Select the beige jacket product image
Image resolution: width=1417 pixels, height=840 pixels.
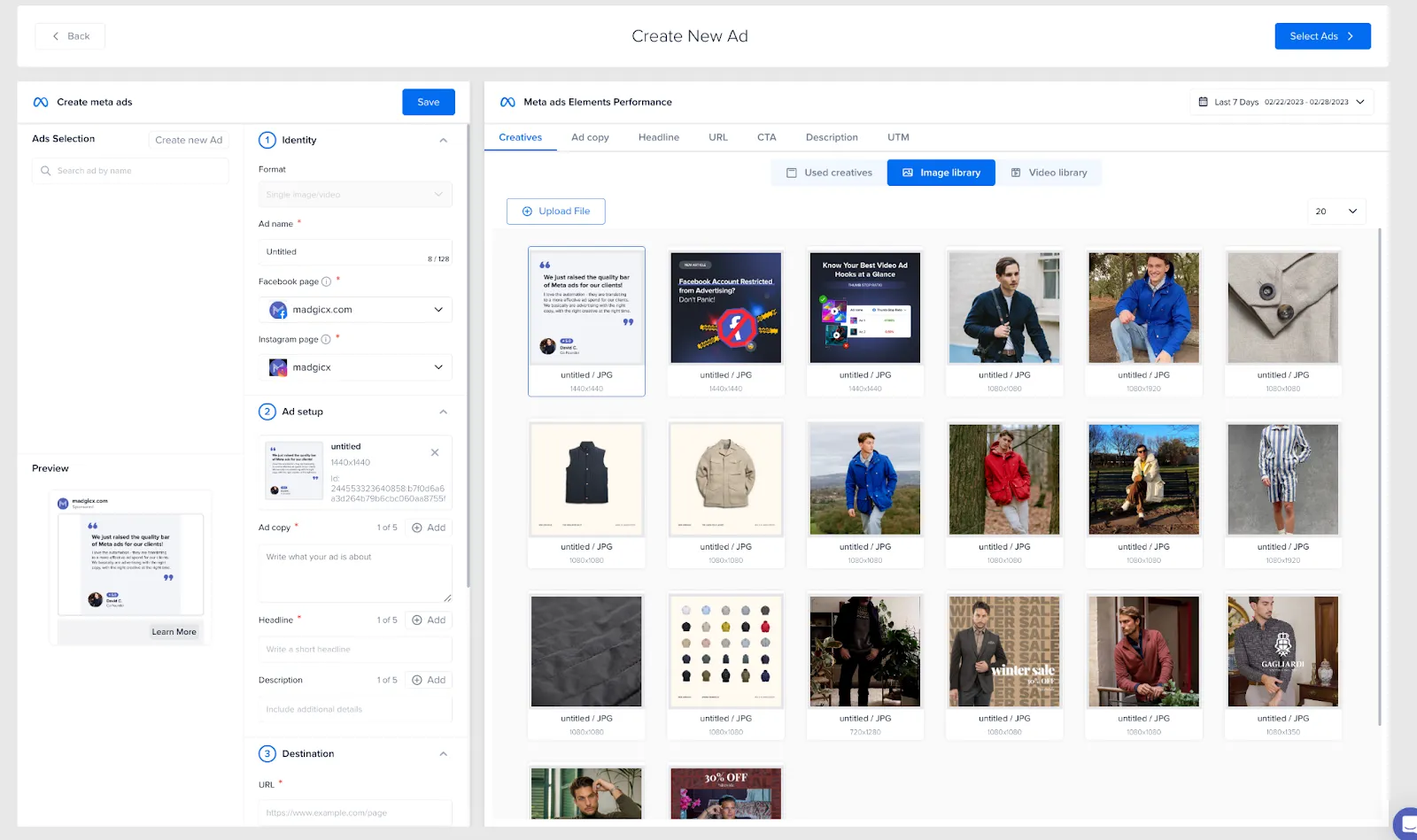725,479
